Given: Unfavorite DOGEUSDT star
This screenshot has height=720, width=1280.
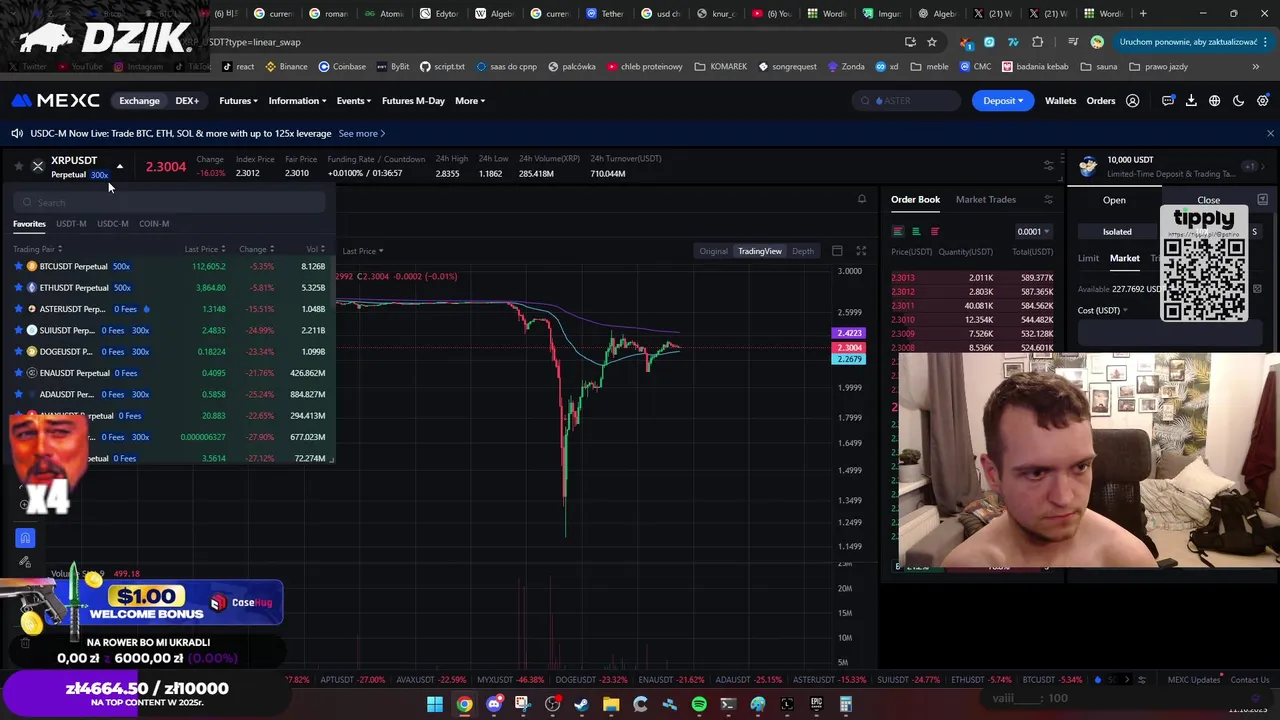Looking at the screenshot, I should point(18,352).
